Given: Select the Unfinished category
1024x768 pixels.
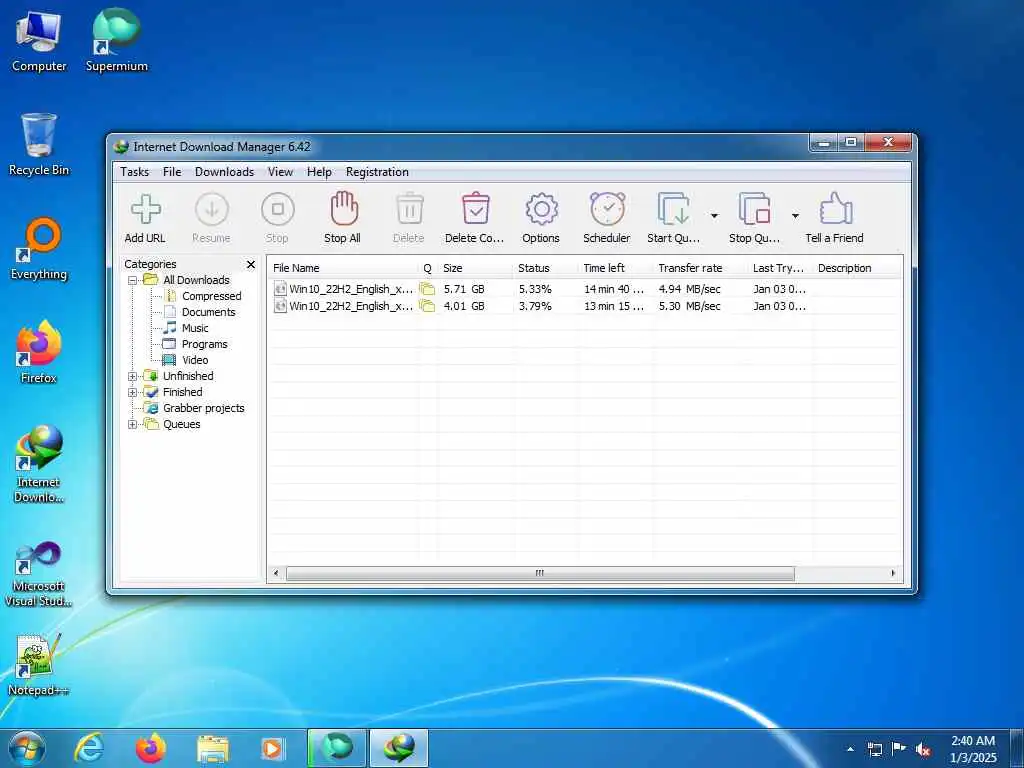Looking at the screenshot, I should (188, 376).
